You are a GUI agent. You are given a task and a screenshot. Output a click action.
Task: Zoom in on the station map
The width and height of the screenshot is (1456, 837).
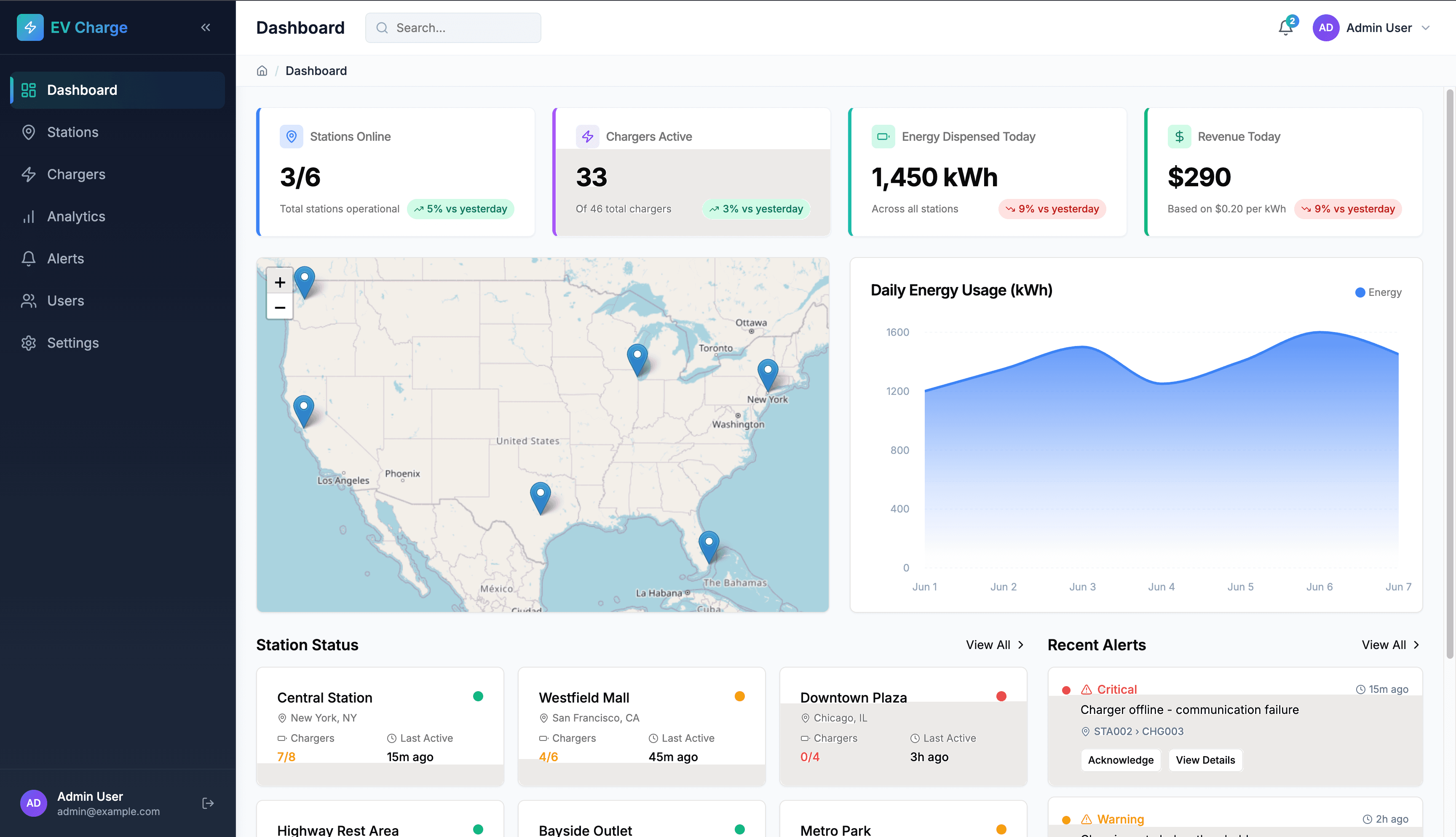280,282
